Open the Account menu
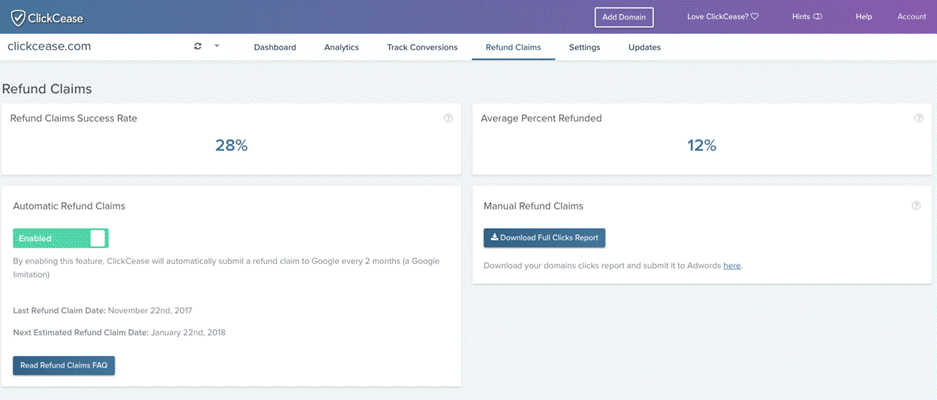 tap(911, 17)
